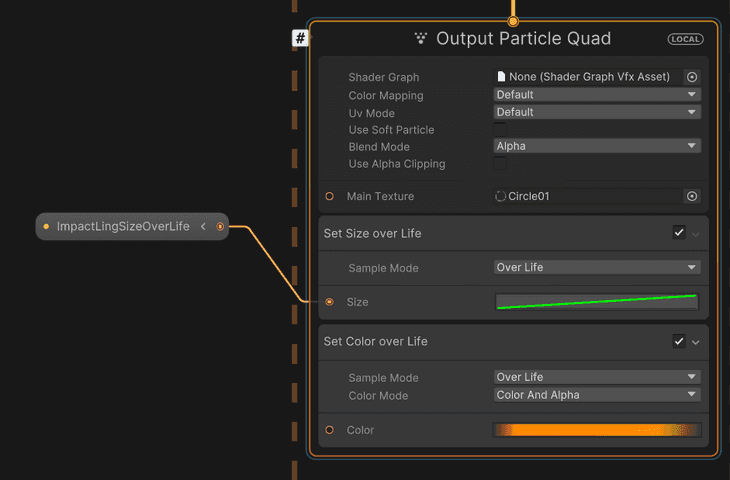Click the Size input port
The image size is (730, 480).
click(330, 302)
